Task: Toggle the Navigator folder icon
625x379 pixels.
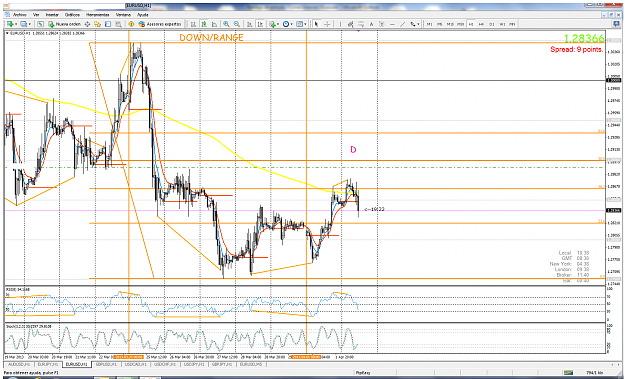Action: tap(97, 24)
